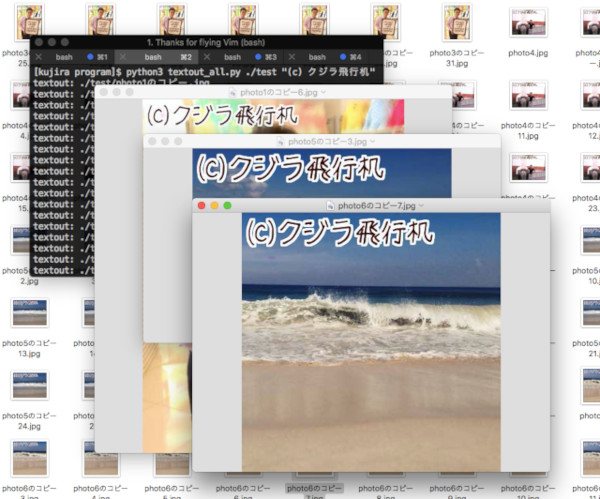Click the document icon in photo1のコピー6.jpg title

(231, 92)
